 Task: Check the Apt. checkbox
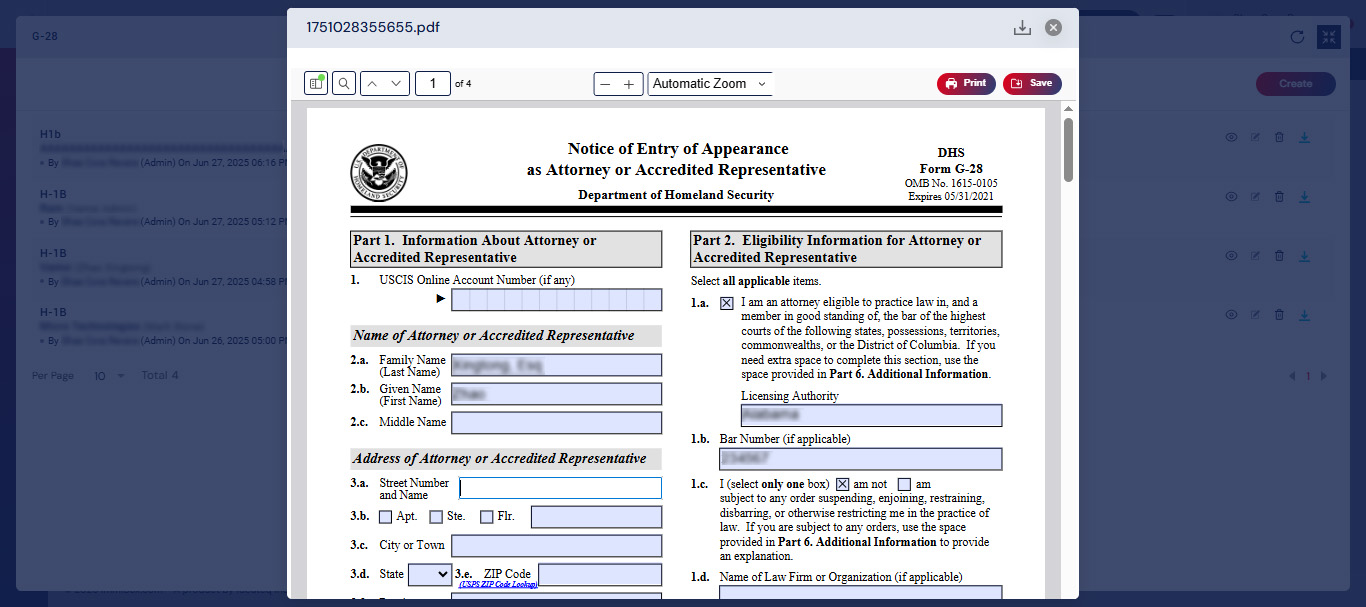385,517
